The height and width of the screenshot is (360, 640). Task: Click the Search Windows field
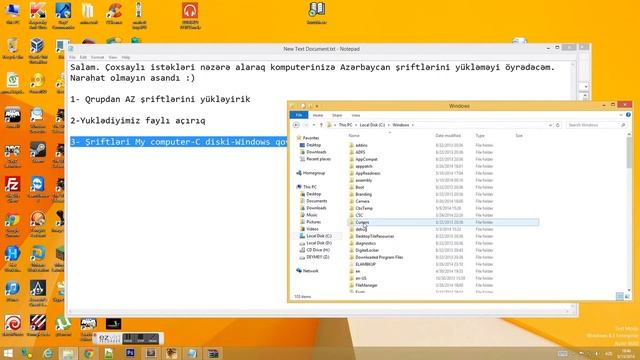pyautogui.click(x=596, y=125)
